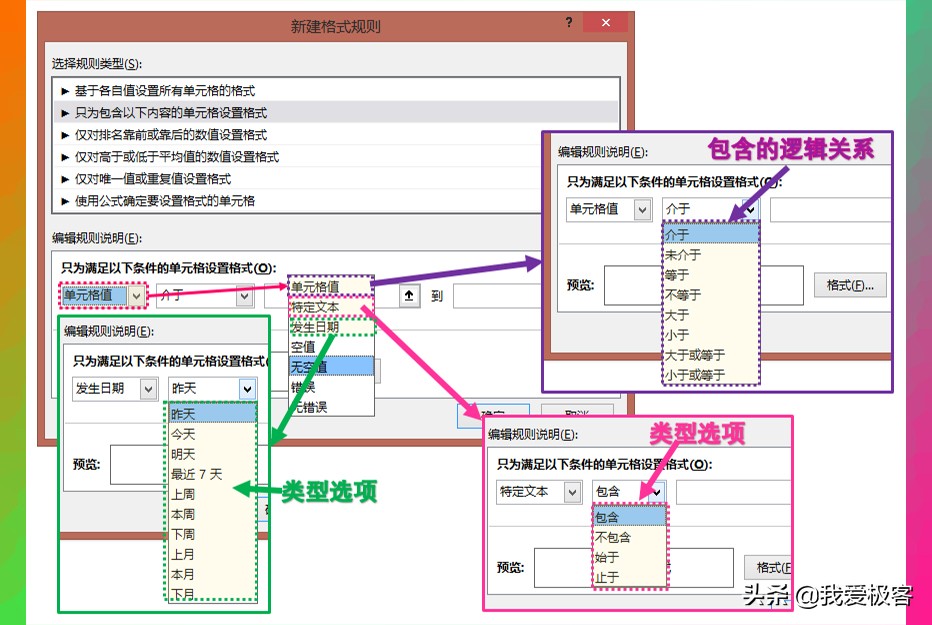Pick 不等于 from the operator list
This screenshot has height=625, width=932.
[x=711, y=295]
